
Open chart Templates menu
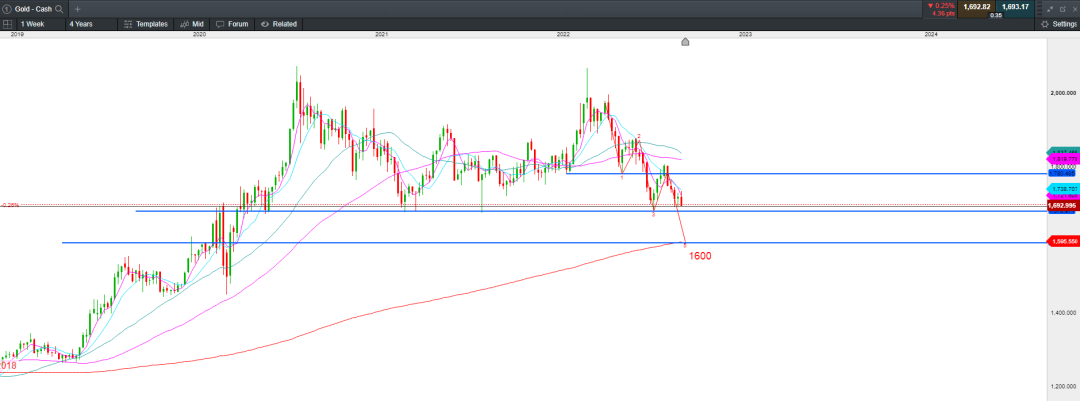click(x=146, y=24)
